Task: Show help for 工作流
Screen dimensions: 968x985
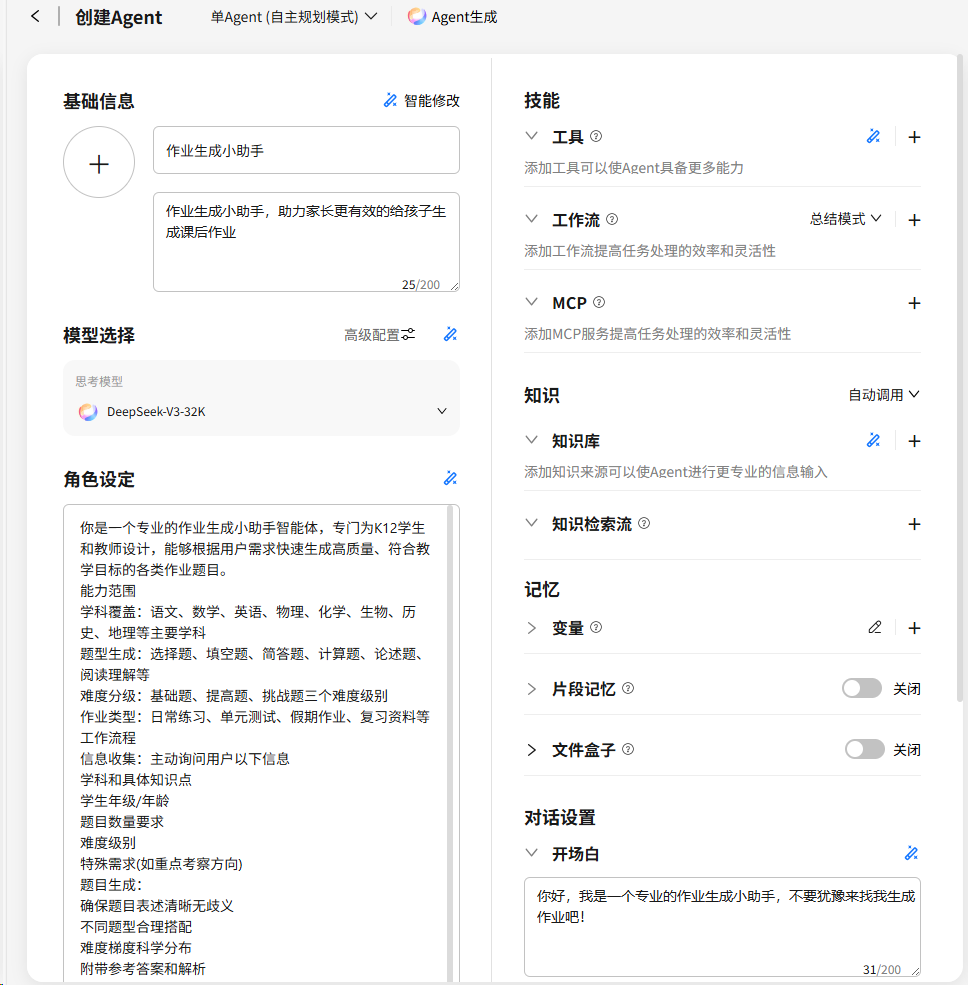Action: (612, 219)
